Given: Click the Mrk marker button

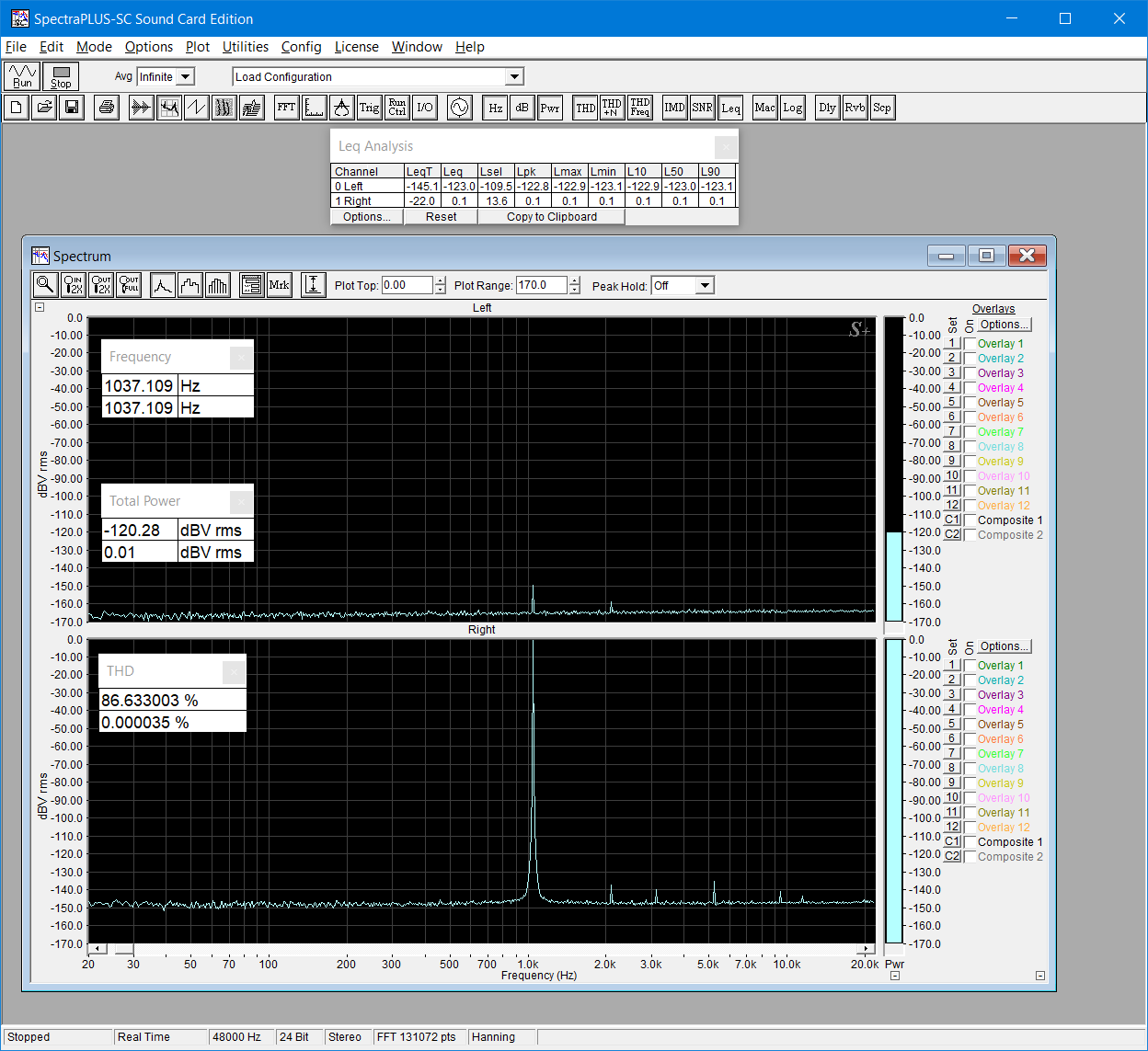Looking at the screenshot, I should (279, 285).
